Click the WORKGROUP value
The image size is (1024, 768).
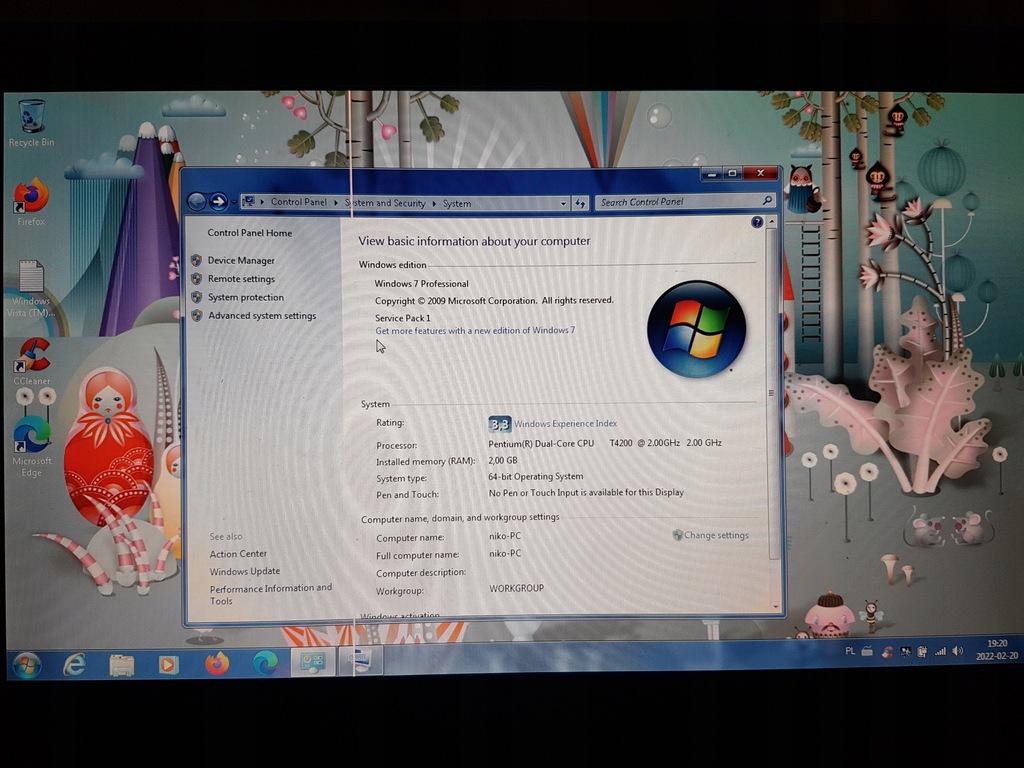[x=516, y=588]
